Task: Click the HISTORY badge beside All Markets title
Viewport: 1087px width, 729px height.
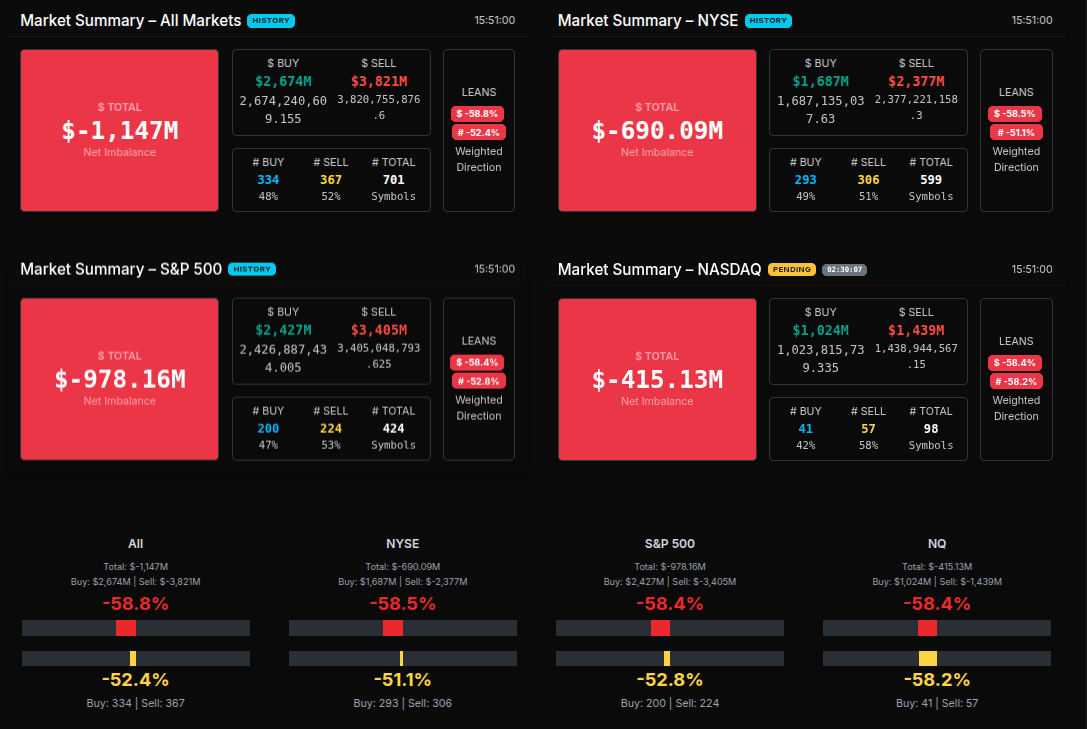Action: tap(271, 20)
